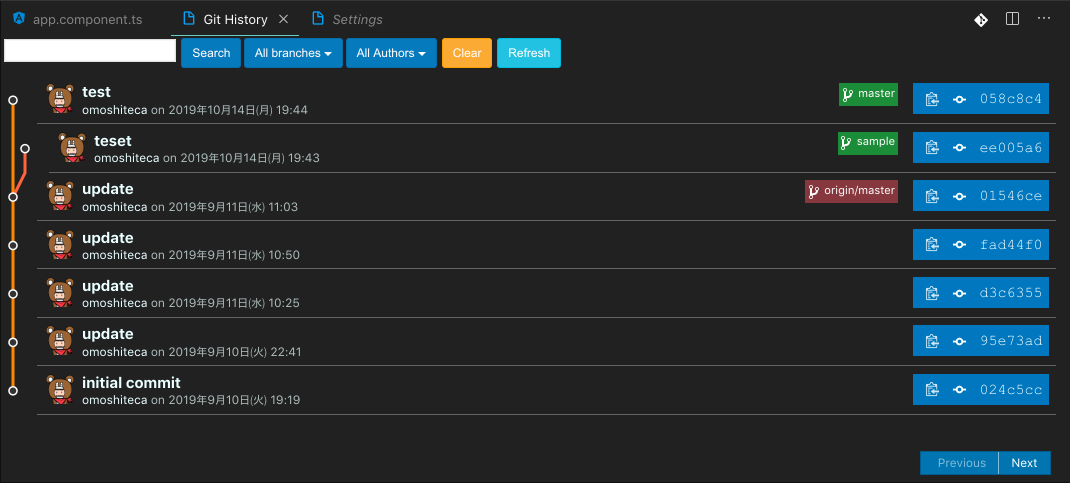The image size is (1070, 483).
Task: Click the author avatar of 'initial commit'
Action: [x=60, y=390]
